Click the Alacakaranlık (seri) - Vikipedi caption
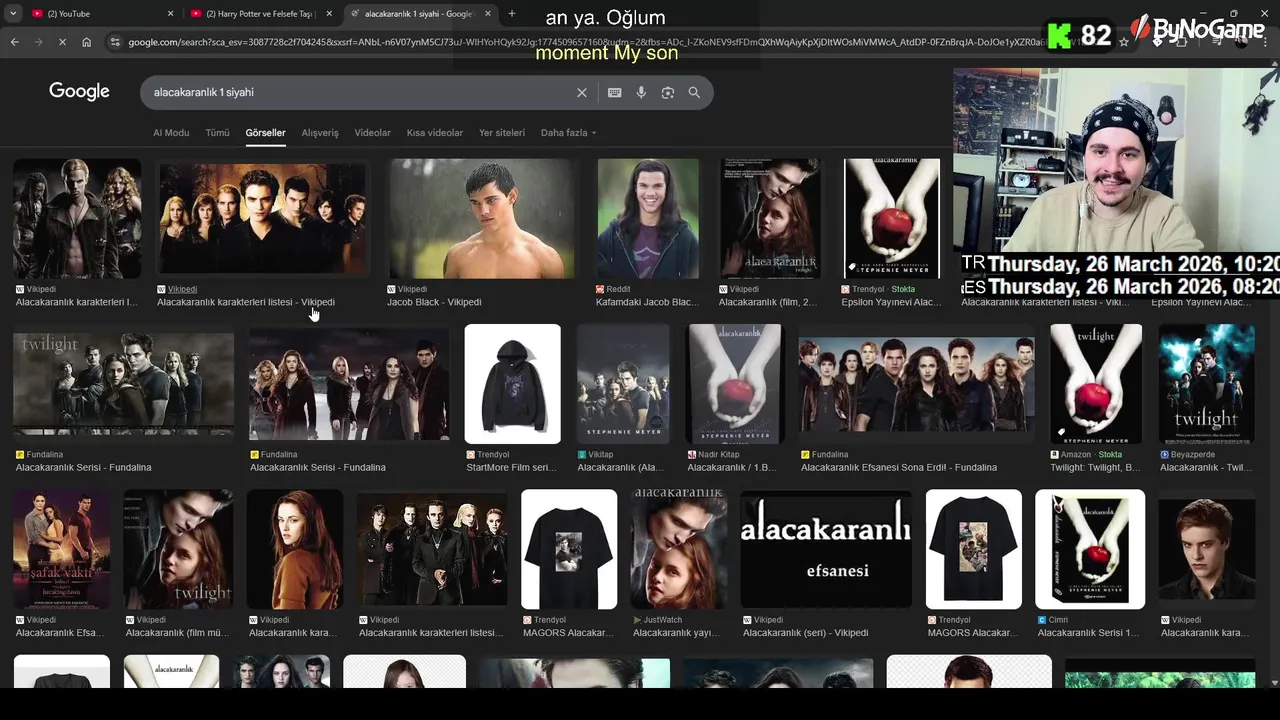The height and width of the screenshot is (720, 1280). pyautogui.click(x=805, y=633)
